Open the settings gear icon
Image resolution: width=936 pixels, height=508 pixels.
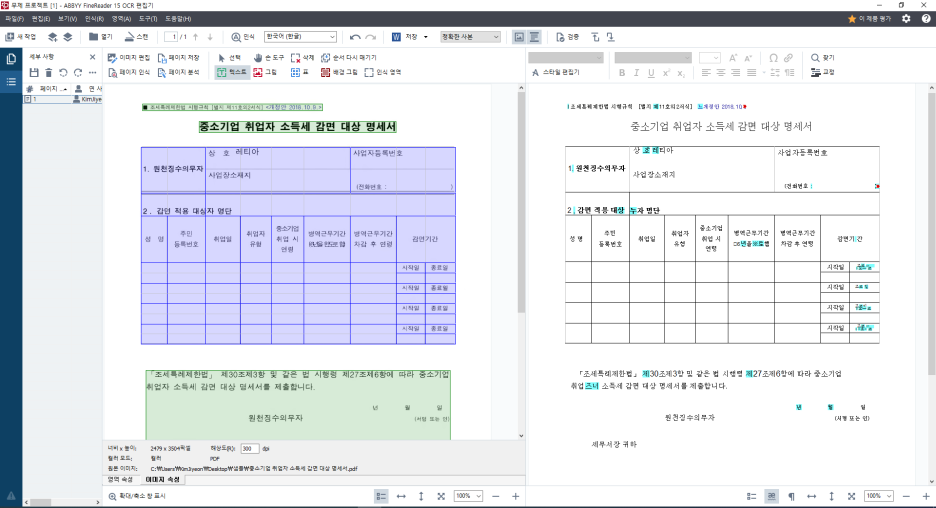coord(906,19)
